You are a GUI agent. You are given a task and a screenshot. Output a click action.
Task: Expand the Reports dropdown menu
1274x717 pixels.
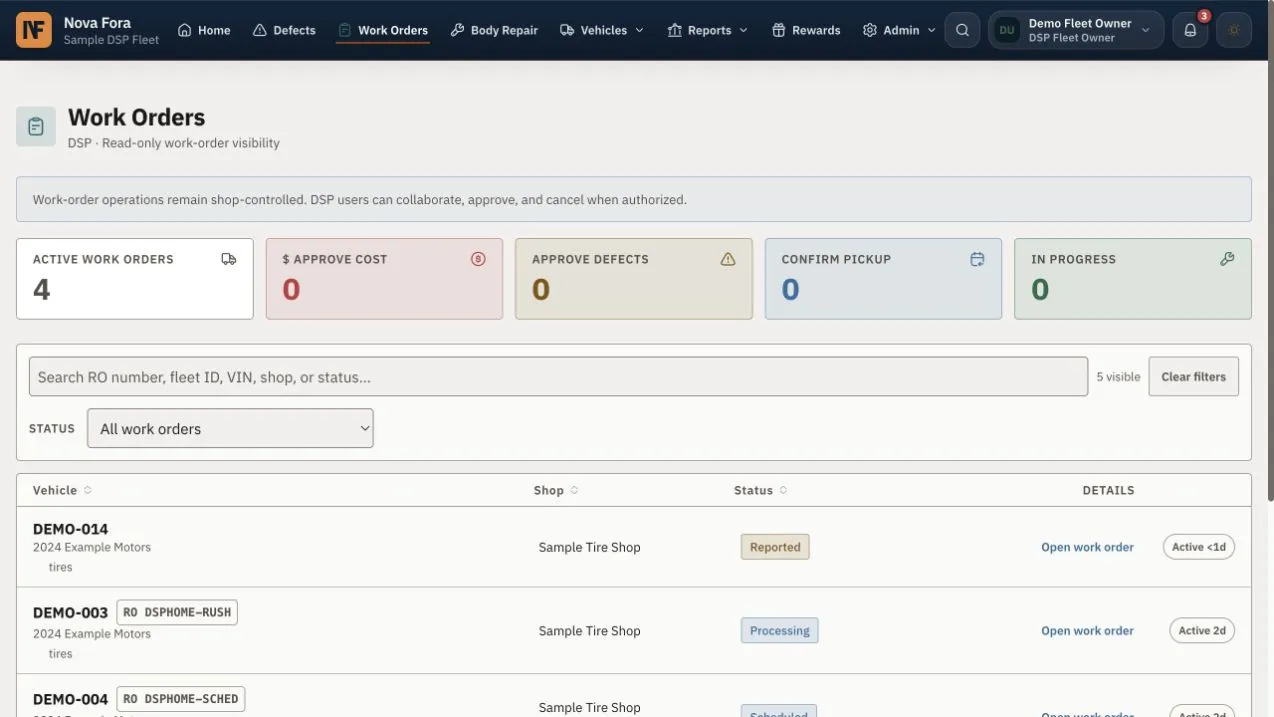click(708, 30)
